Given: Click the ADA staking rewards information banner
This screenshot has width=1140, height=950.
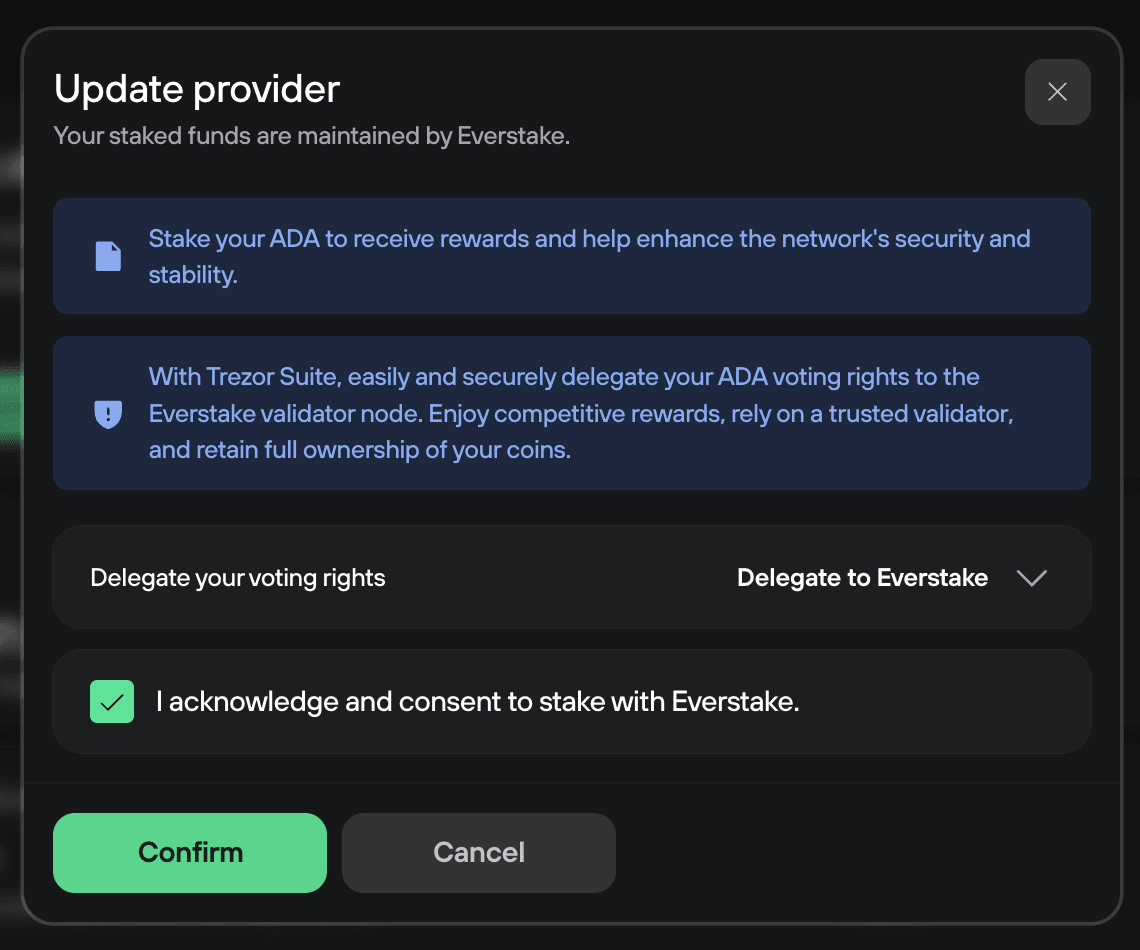Looking at the screenshot, I should (x=570, y=256).
